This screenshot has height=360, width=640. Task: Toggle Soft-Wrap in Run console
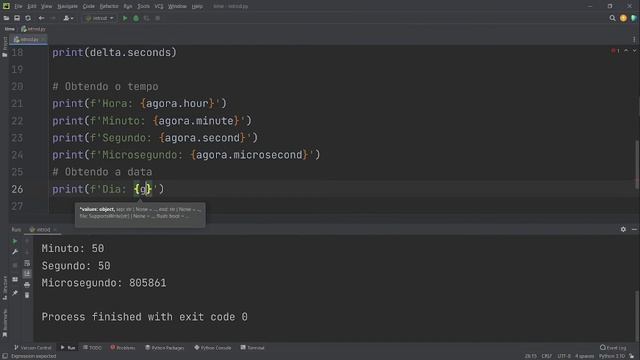pyautogui.click(x=27, y=263)
